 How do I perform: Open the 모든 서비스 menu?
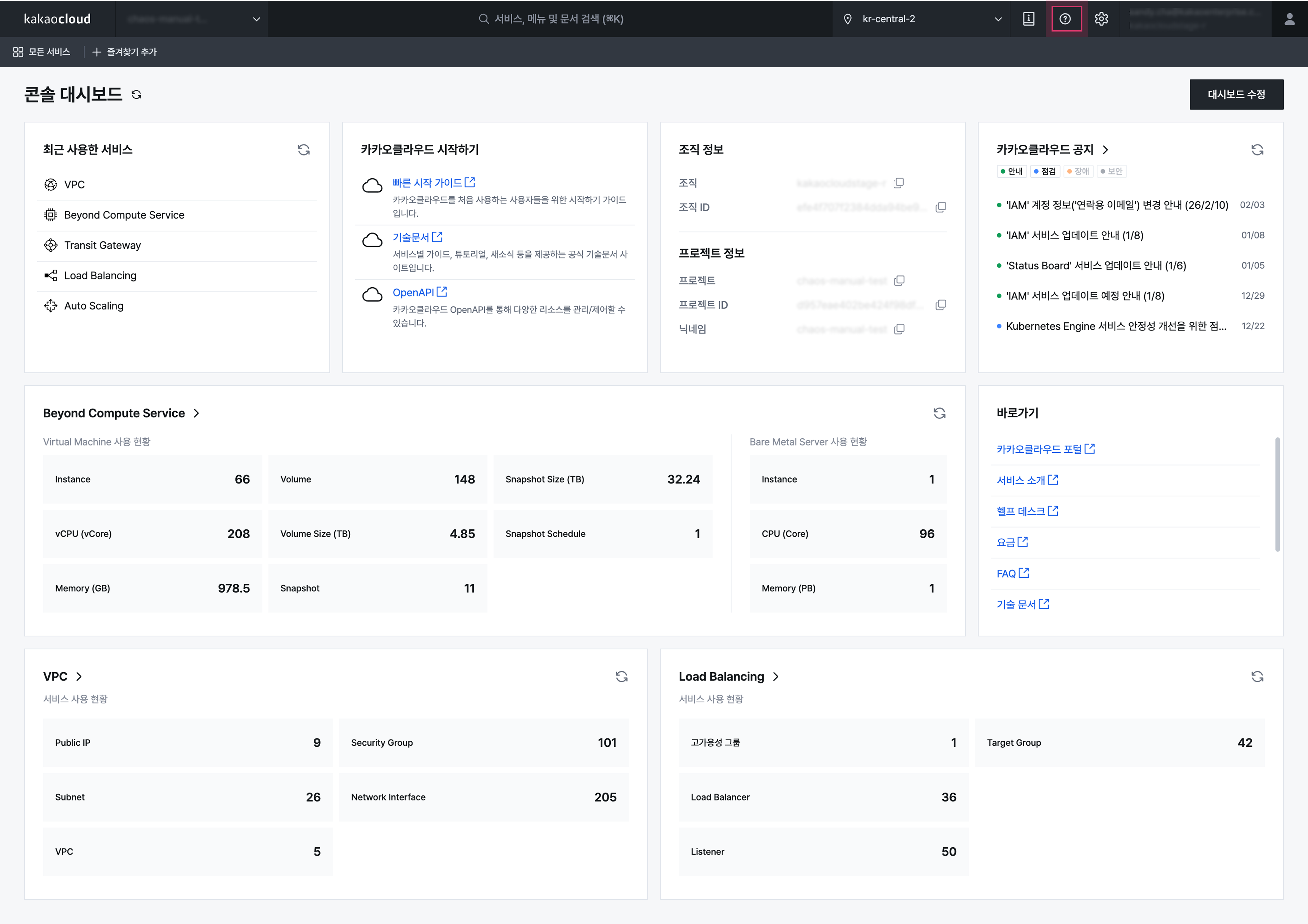click(x=42, y=52)
